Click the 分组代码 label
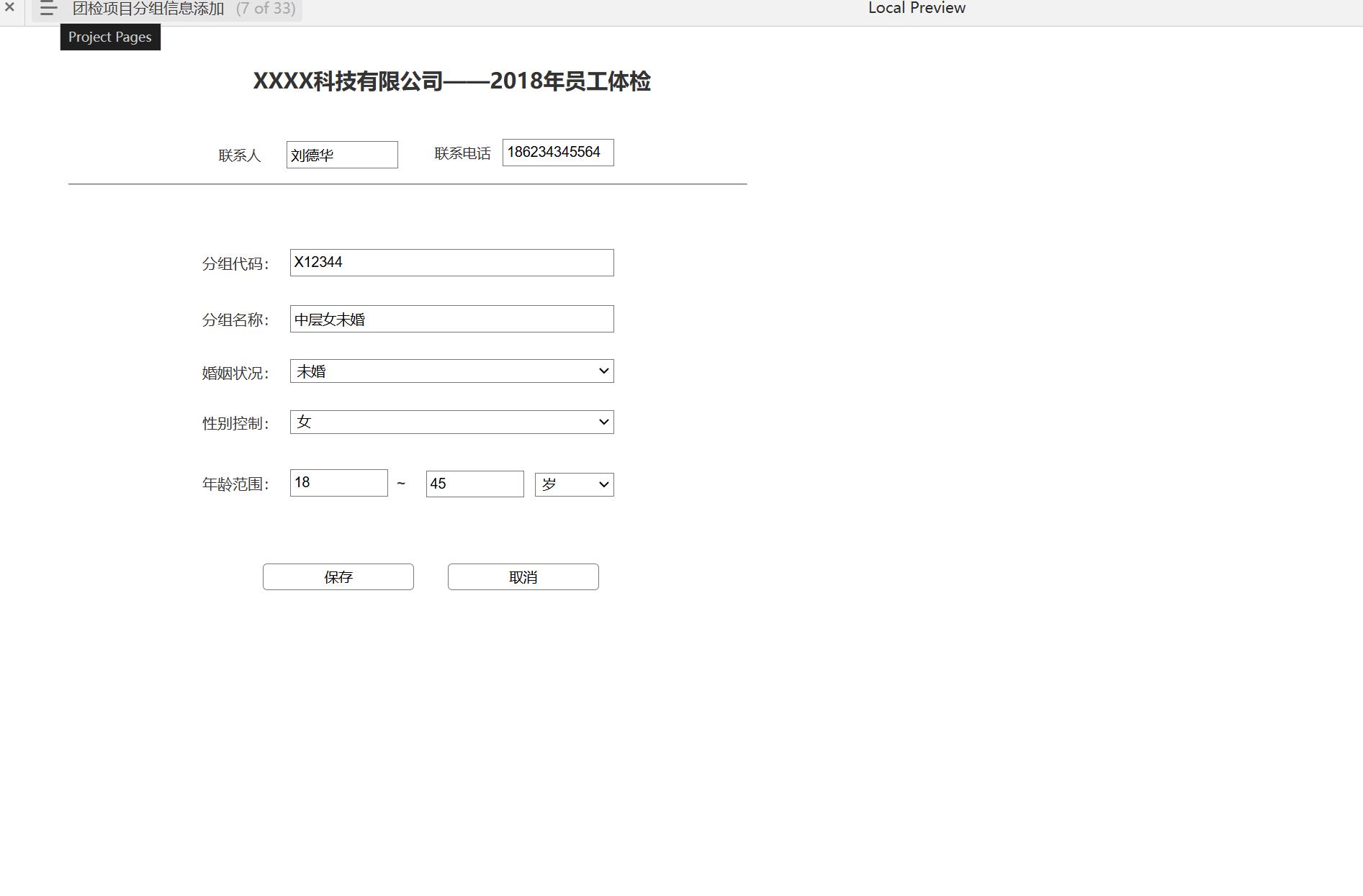This screenshot has height=896, width=1363. coord(235,264)
